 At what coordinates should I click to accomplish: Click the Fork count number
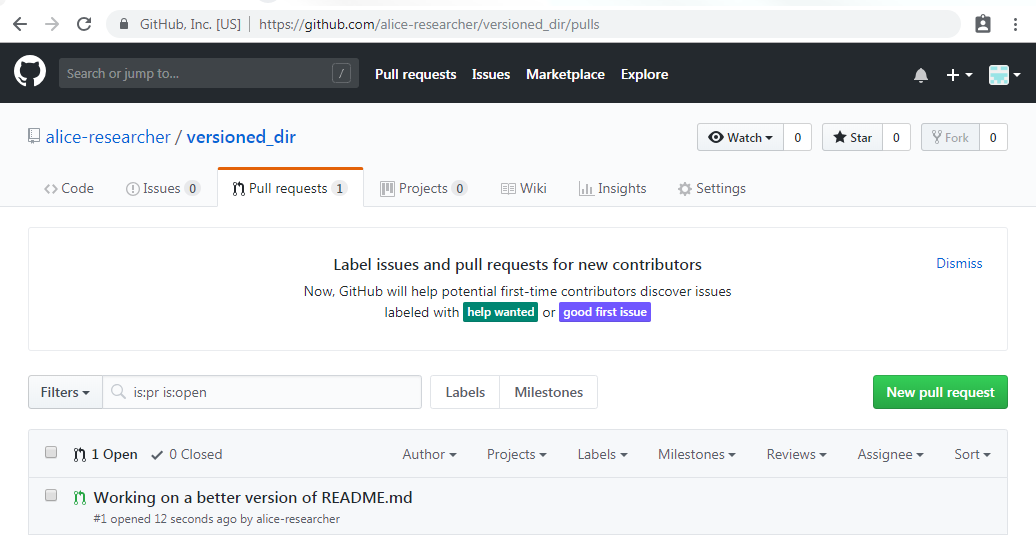click(x=993, y=138)
